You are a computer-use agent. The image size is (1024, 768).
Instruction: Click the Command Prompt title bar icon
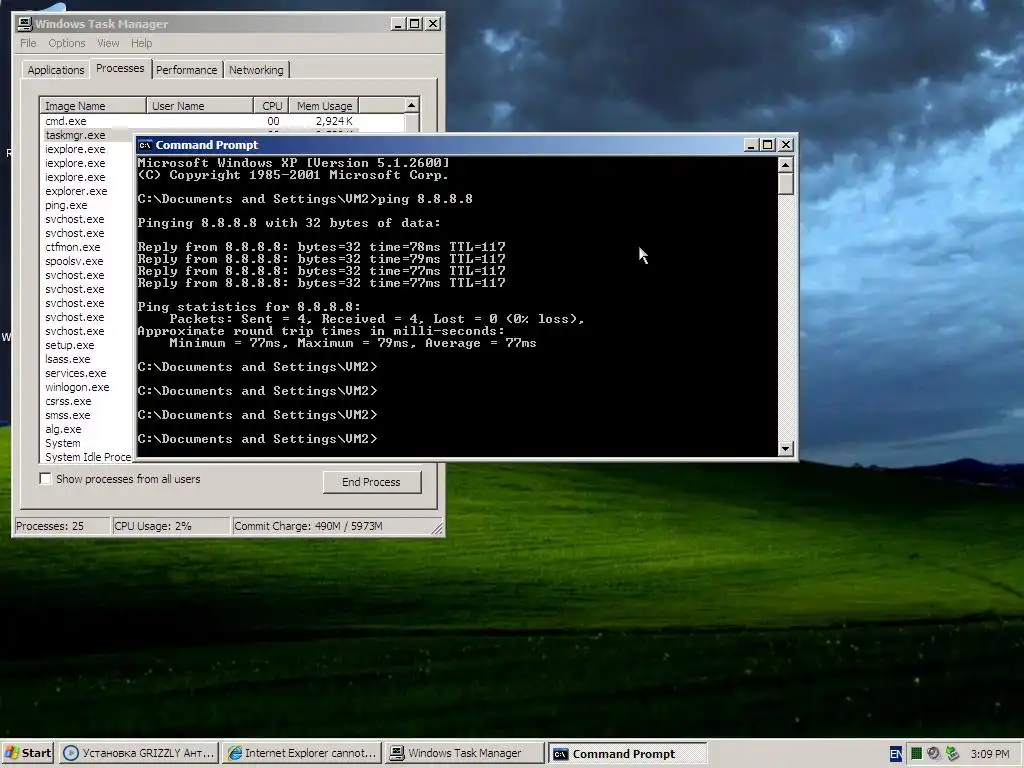tap(145, 145)
